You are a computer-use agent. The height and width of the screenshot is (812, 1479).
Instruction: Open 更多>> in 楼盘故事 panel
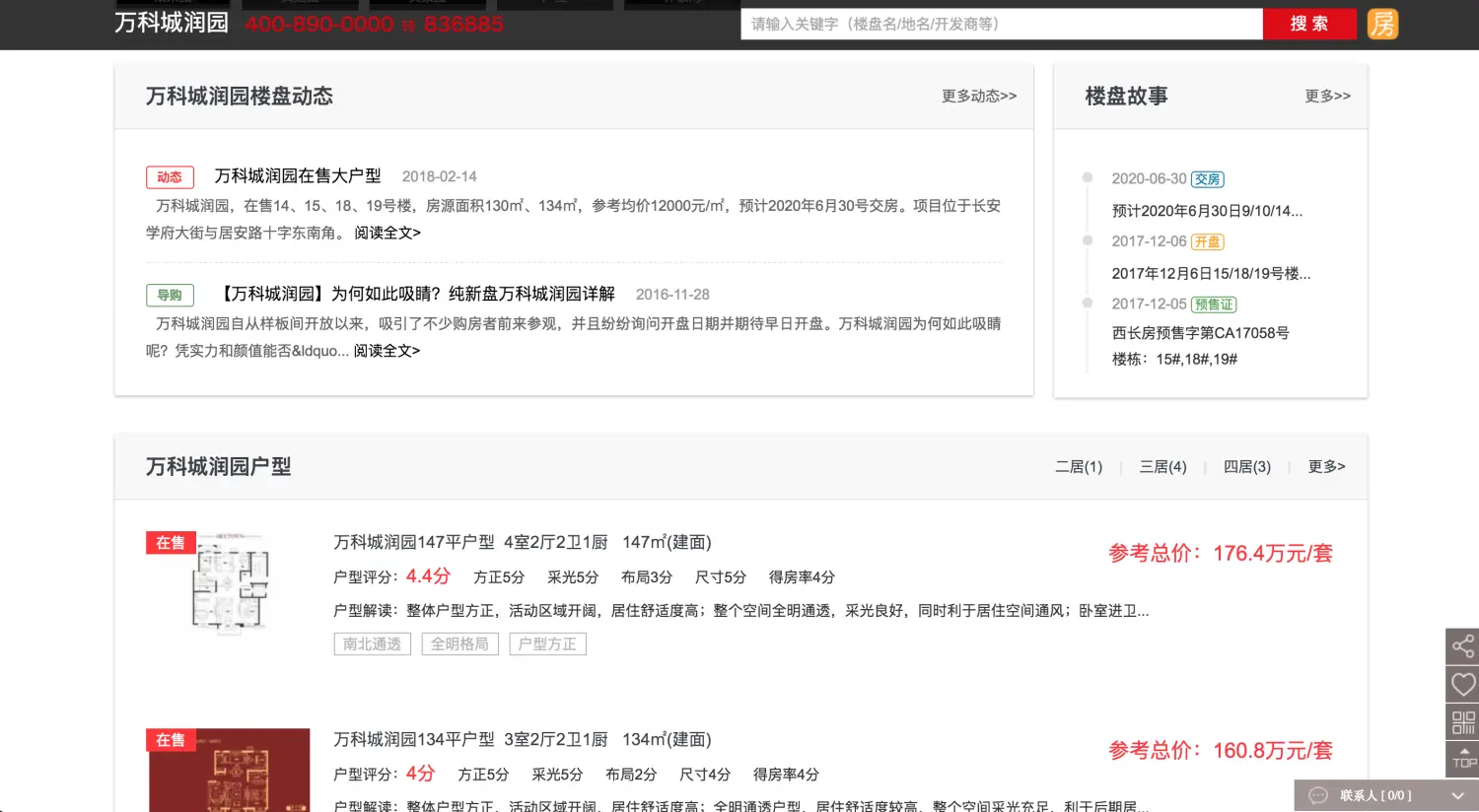click(x=1327, y=96)
